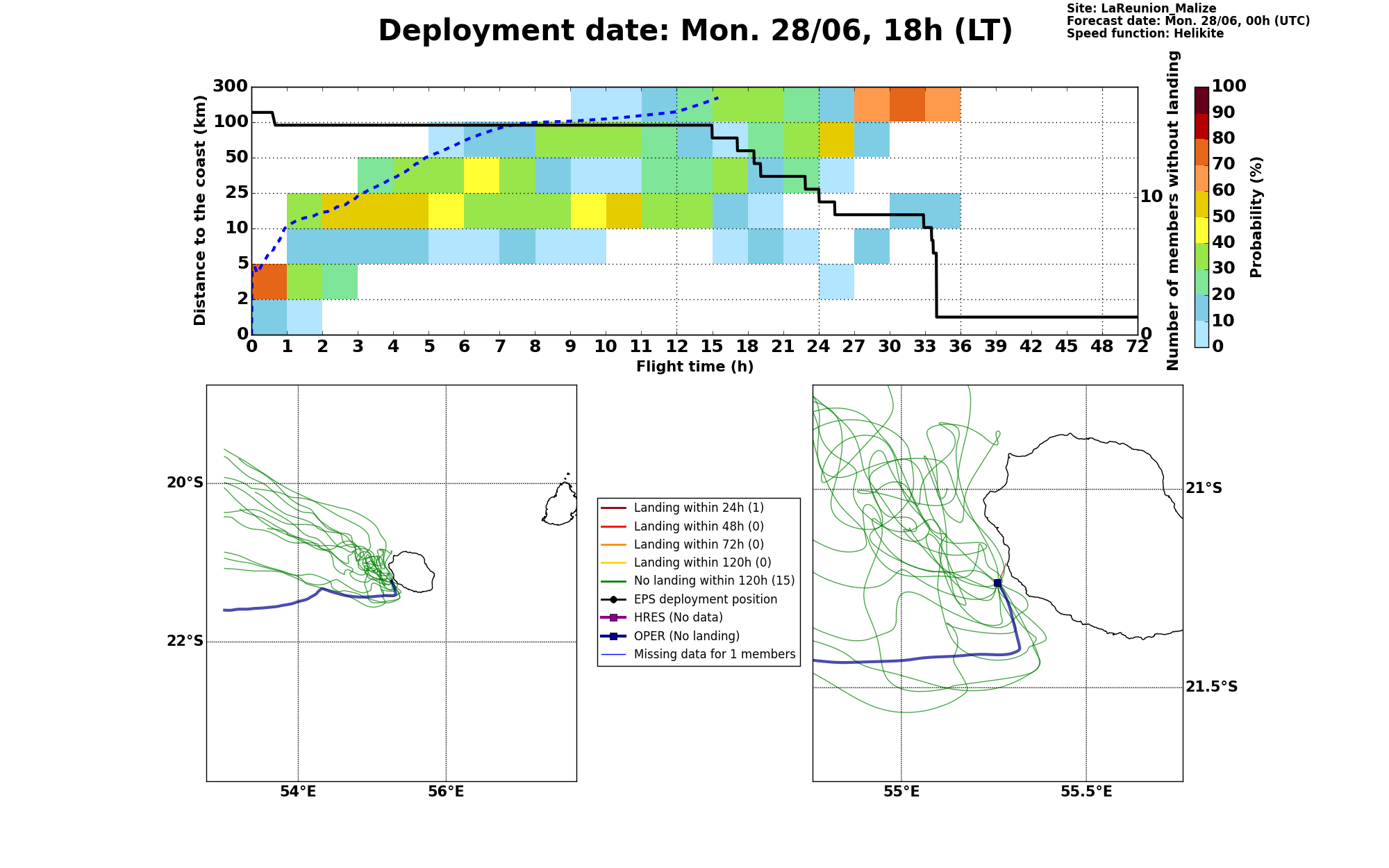Click the yellow 40-50 colorbar segment
1389x868 pixels.
tap(1201, 230)
